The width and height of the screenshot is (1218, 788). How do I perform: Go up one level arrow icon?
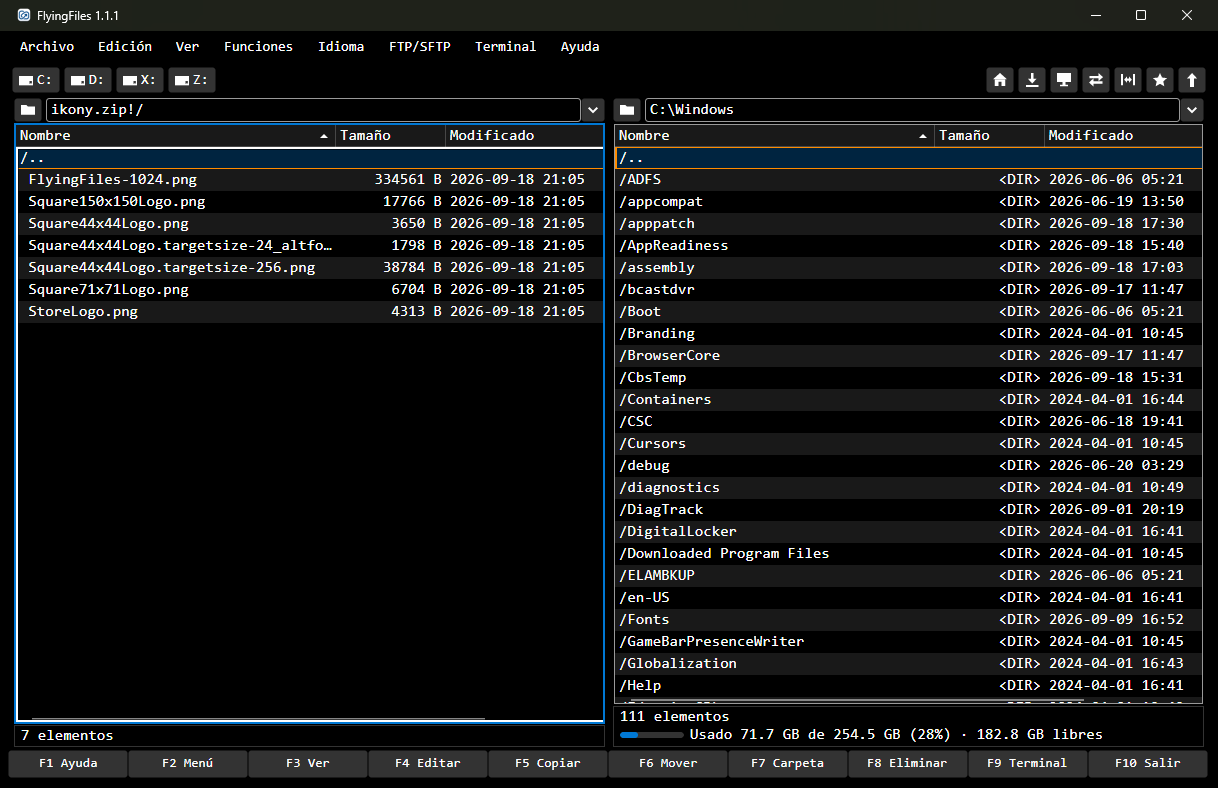1191,81
